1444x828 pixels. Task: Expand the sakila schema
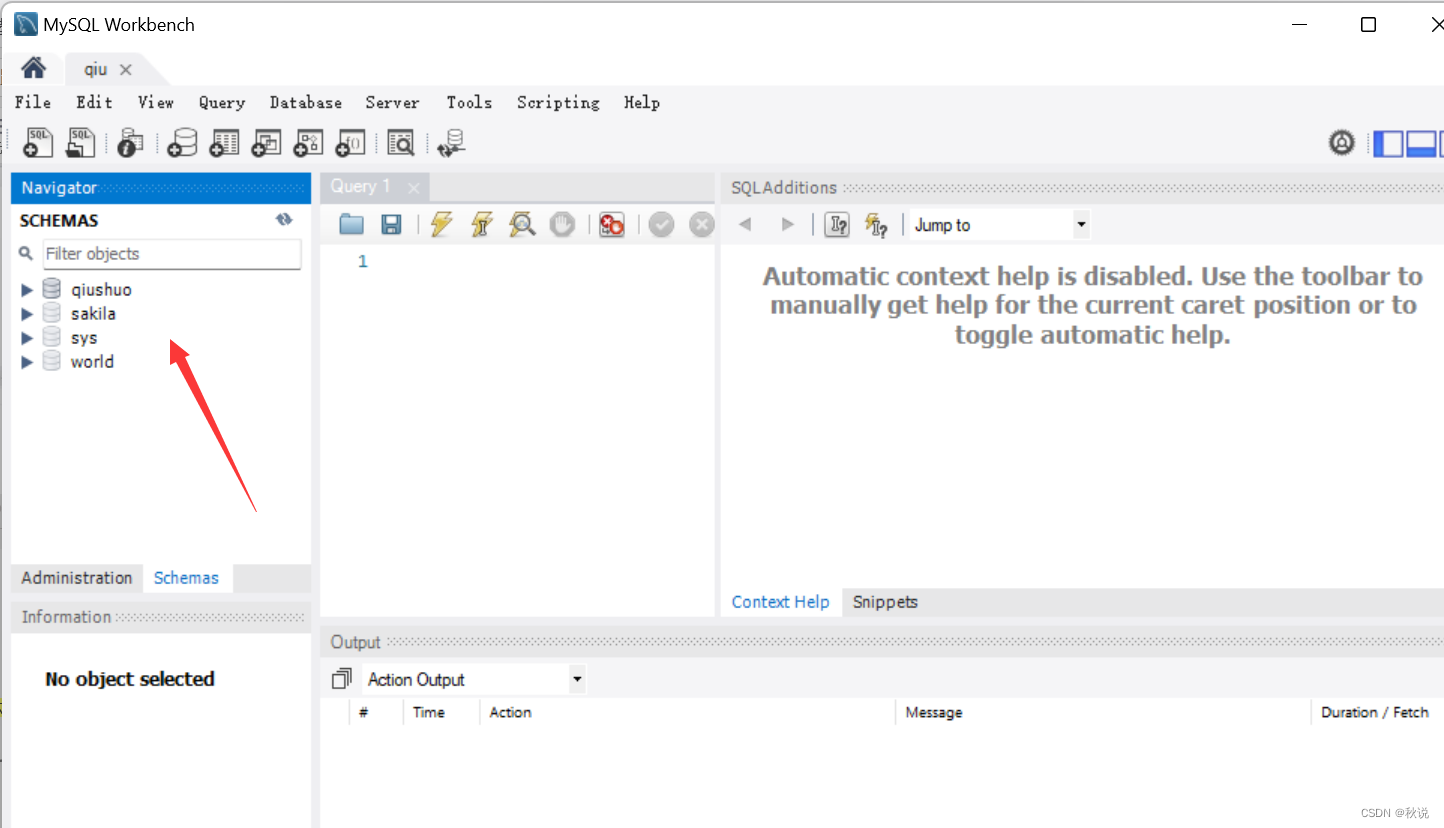(27, 314)
